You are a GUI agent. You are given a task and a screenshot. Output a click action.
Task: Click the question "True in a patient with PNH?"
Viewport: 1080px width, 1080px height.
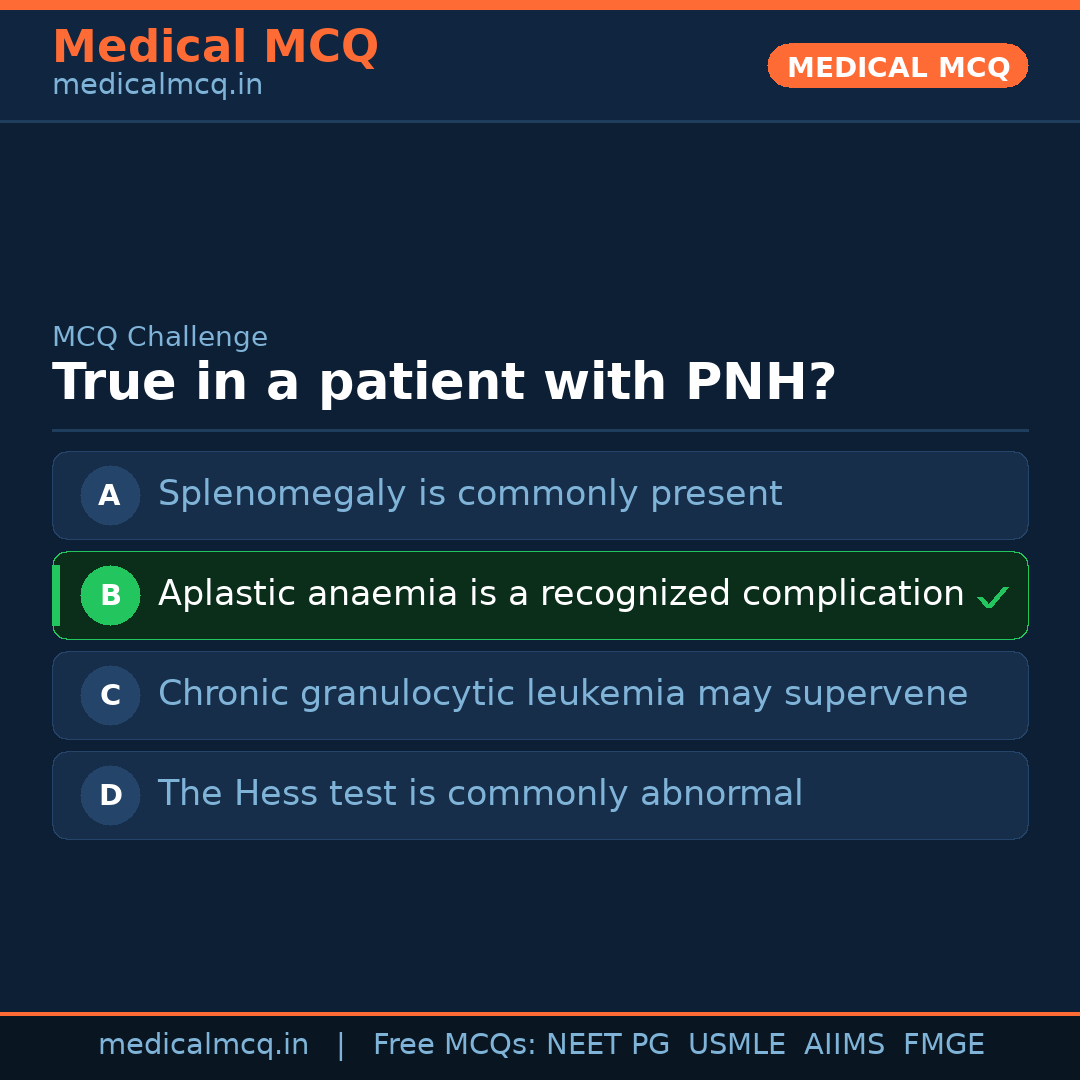pos(444,383)
